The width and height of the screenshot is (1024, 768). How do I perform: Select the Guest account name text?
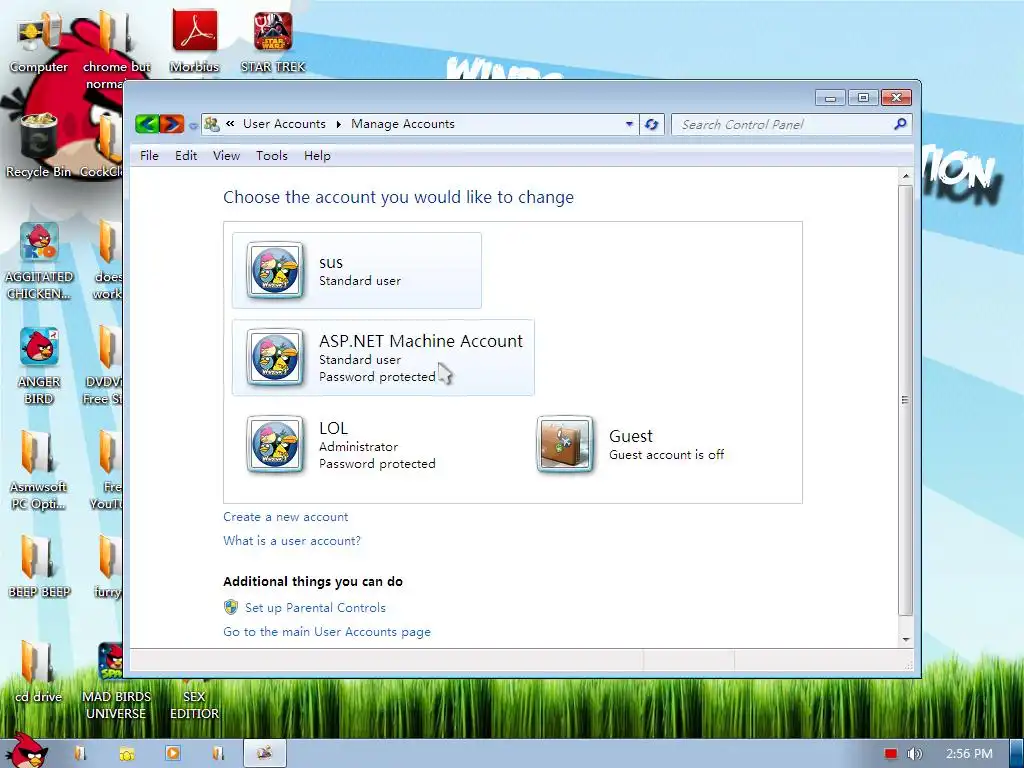tap(631, 436)
